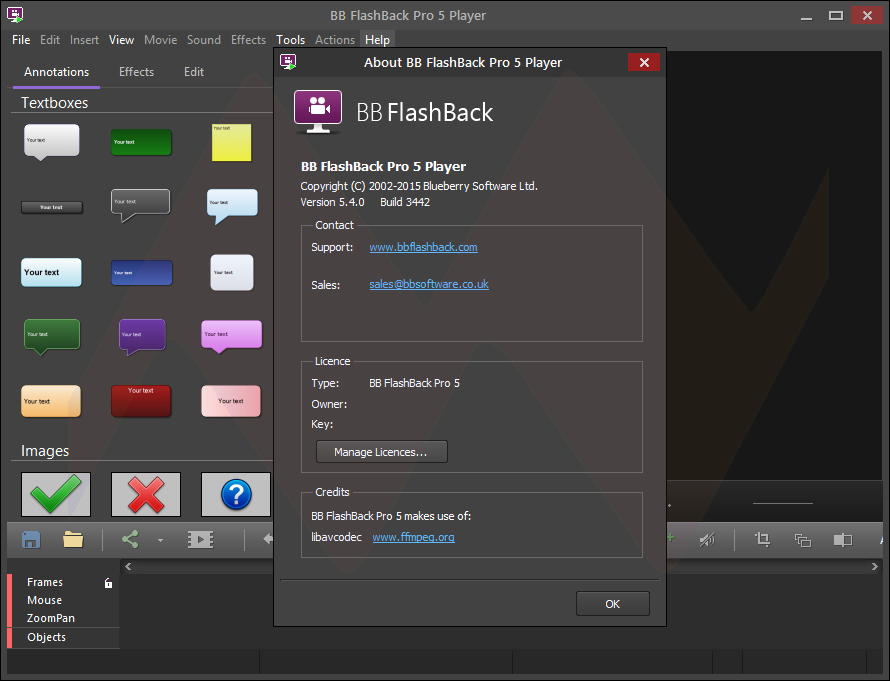
Task: Close the About BB FlashBack dialog
Action: pyautogui.click(x=644, y=62)
